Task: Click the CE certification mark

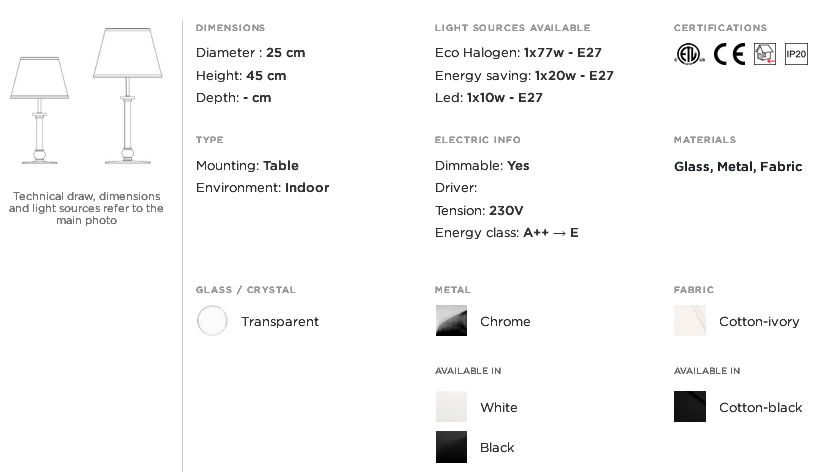Action: (x=729, y=54)
